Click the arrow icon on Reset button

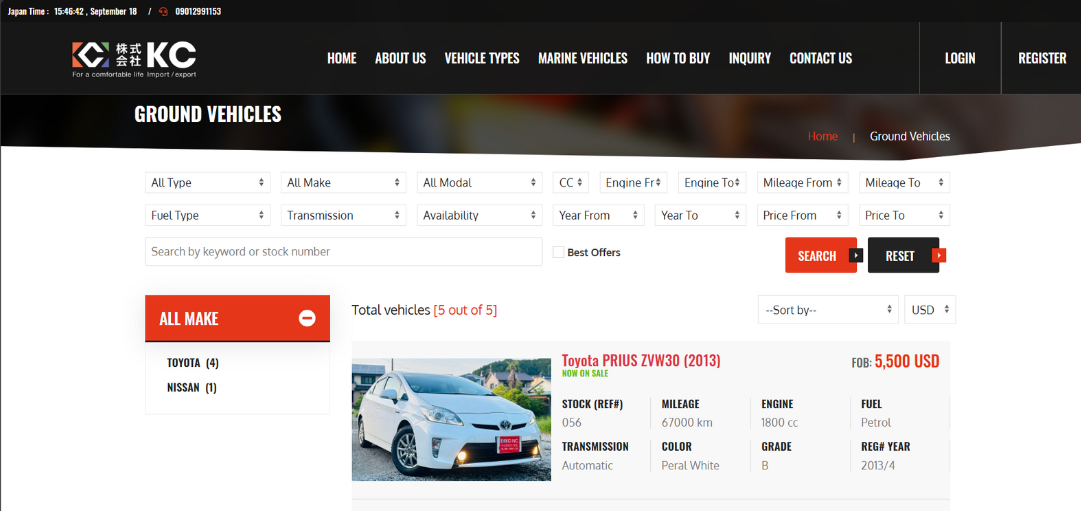coord(938,255)
